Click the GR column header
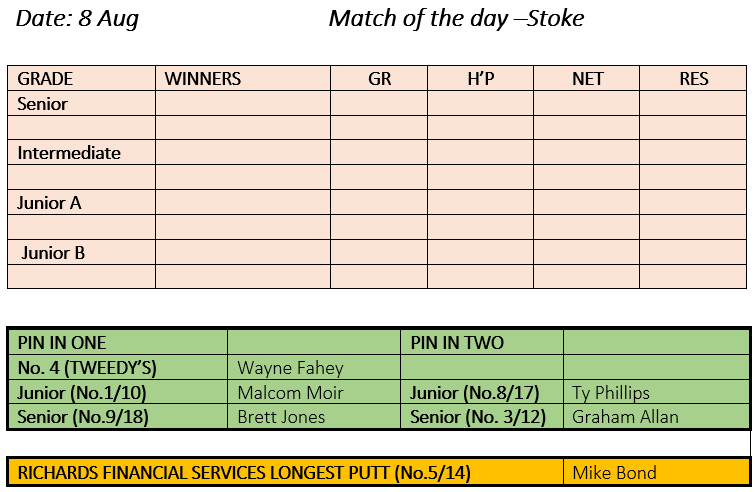This screenshot has width=755, height=492. 379,78
